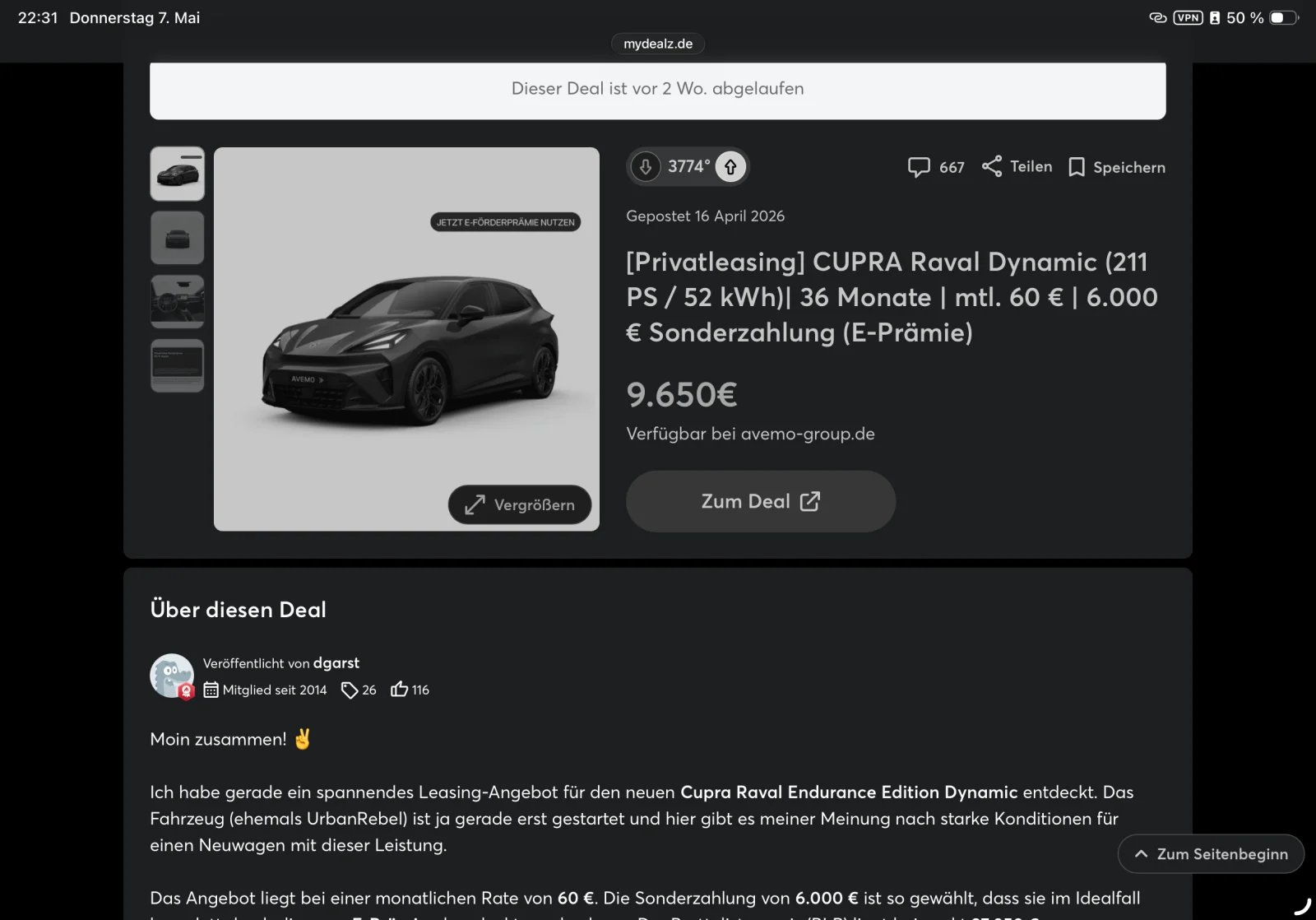
Task: Click the Teilen share icon
Action: click(x=992, y=166)
